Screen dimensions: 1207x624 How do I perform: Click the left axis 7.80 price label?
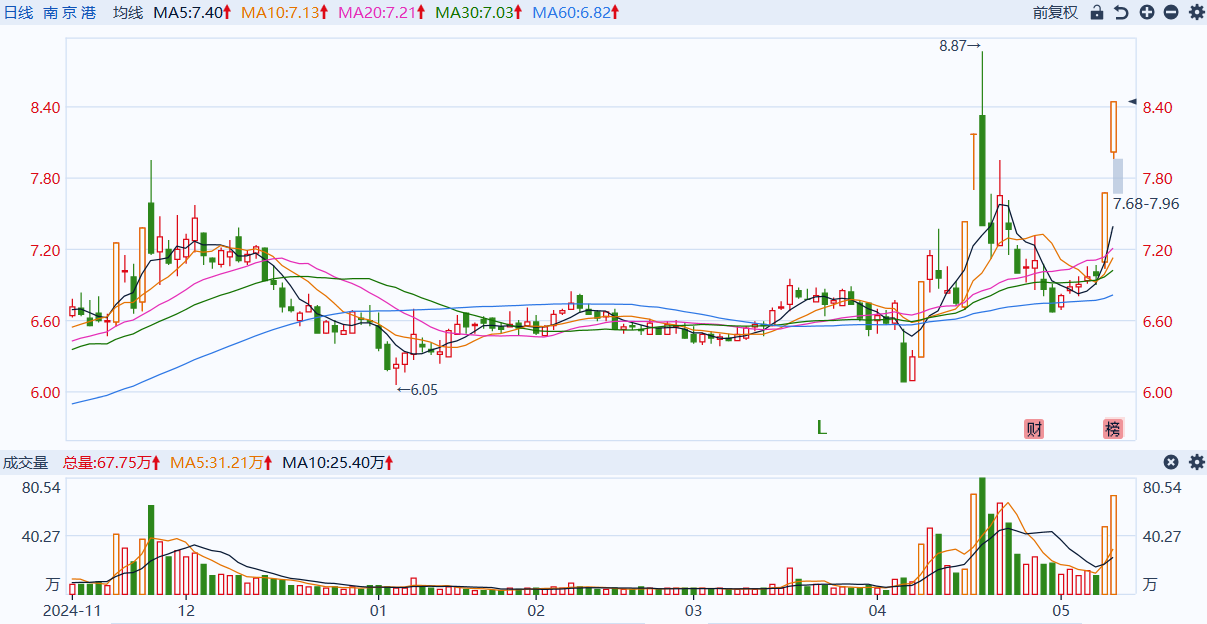point(47,178)
